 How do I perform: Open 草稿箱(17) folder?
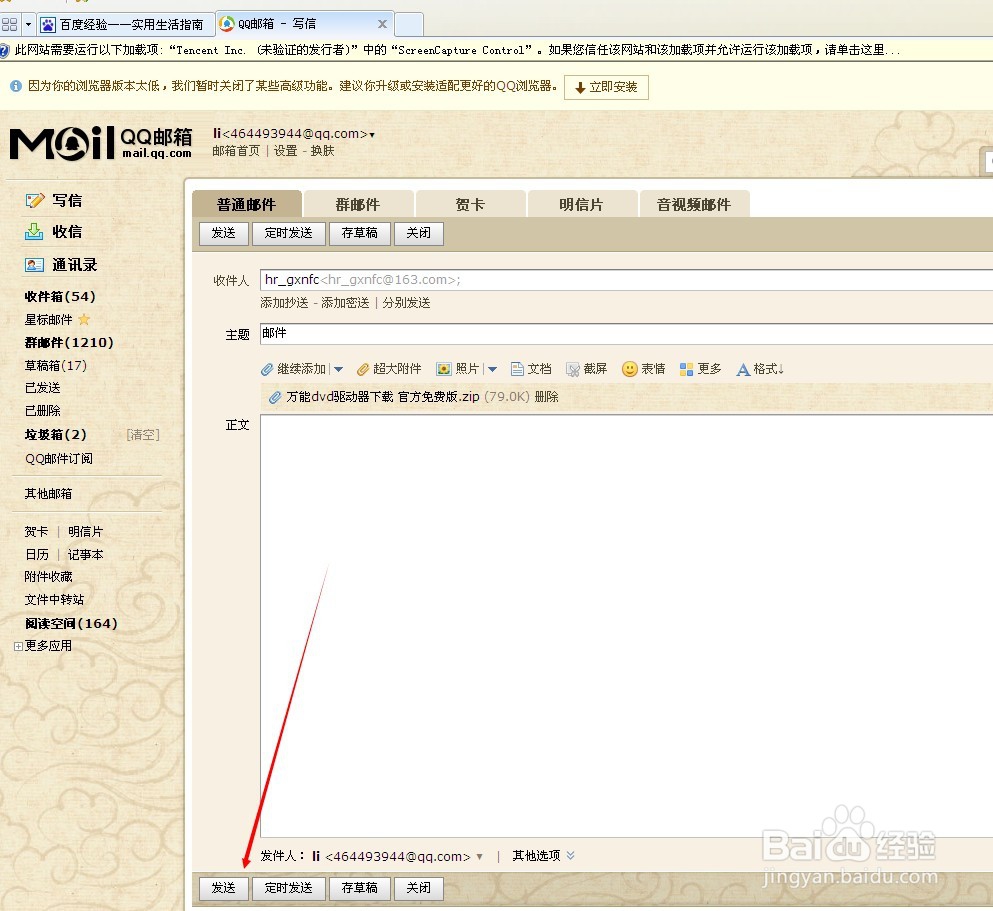(56, 365)
